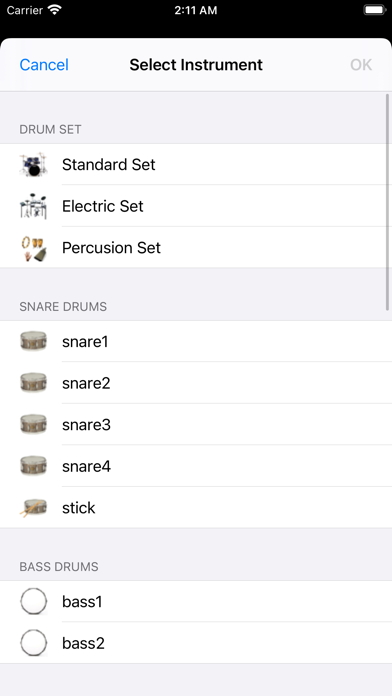Tap the snare2 drum icon

pyautogui.click(x=33, y=383)
